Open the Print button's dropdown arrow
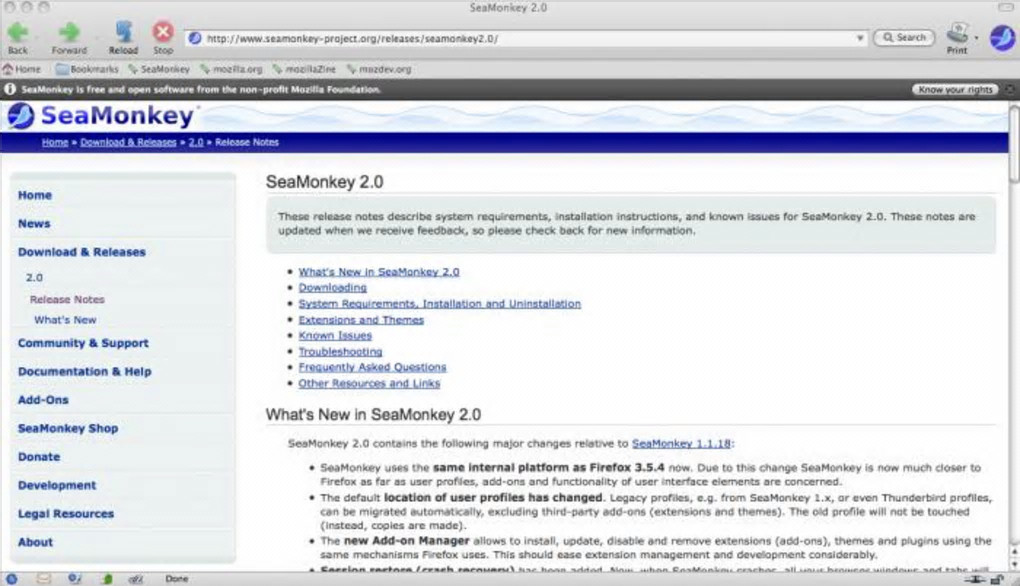 click(976, 38)
